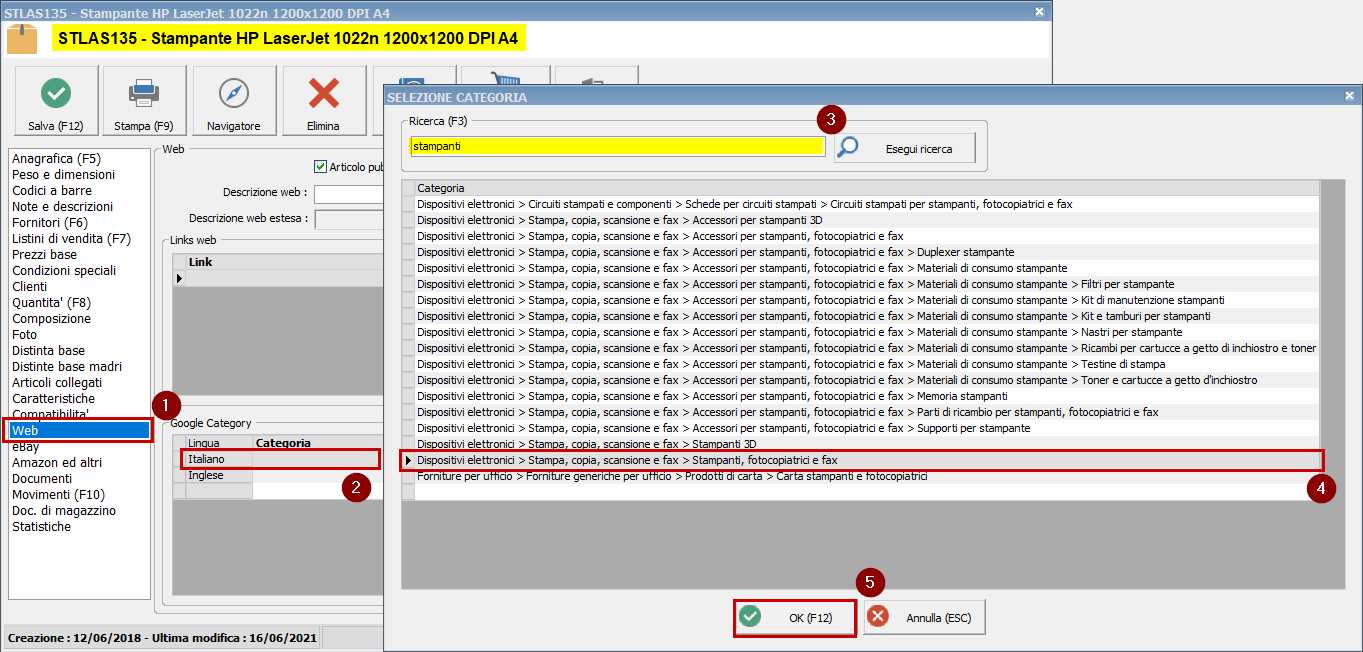Click the Ricerca (F3) field containing 'stampanti'
The height and width of the screenshot is (652, 1363).
[617, 146]
